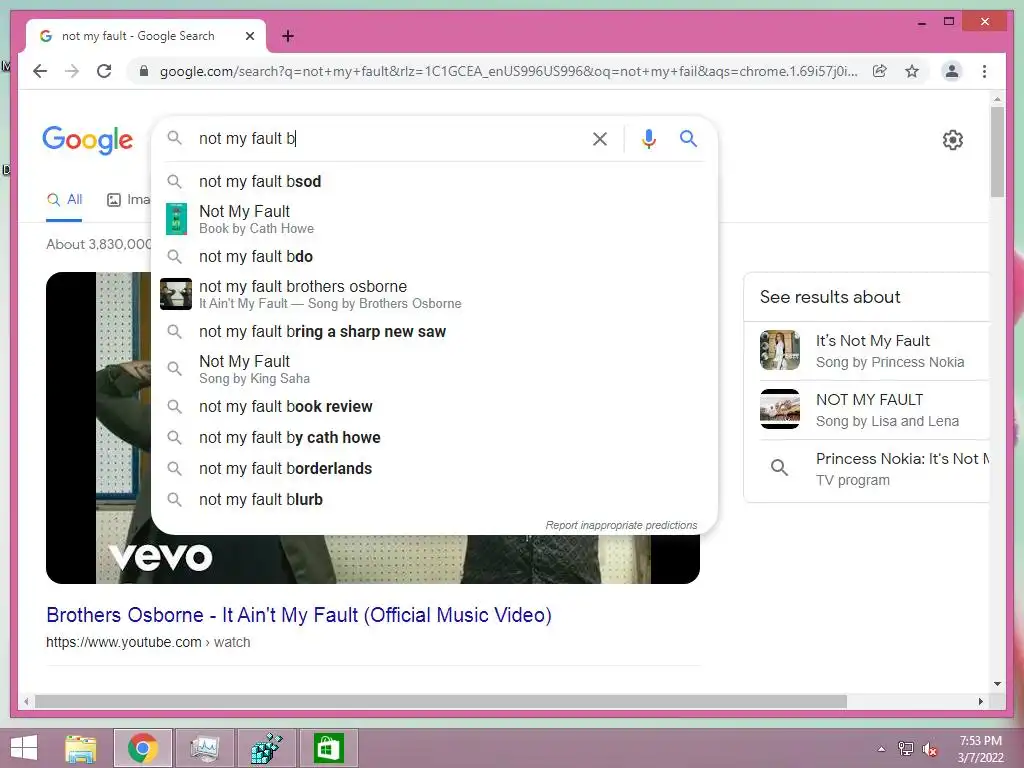Viewport: 1024px width, 768px height.
Task: Select 'Not My Fault' Book by Cath Howe
Action: point(434,219)
